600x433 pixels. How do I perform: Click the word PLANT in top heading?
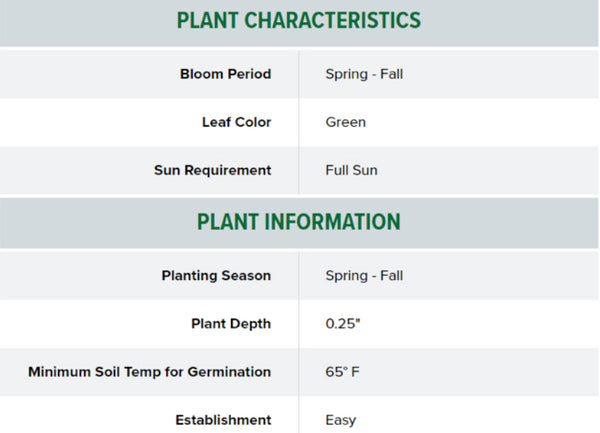(x=207, y=20)
